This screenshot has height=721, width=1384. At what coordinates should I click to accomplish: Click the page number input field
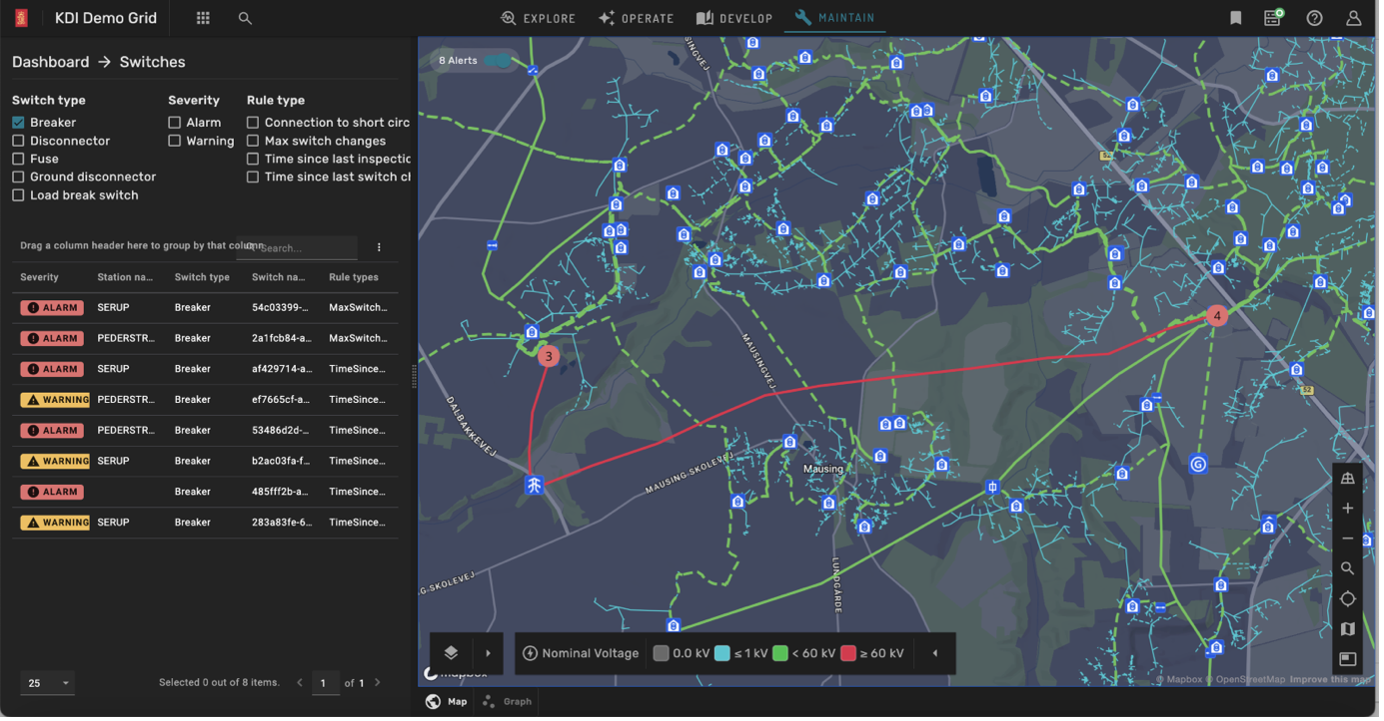(325, 685)
